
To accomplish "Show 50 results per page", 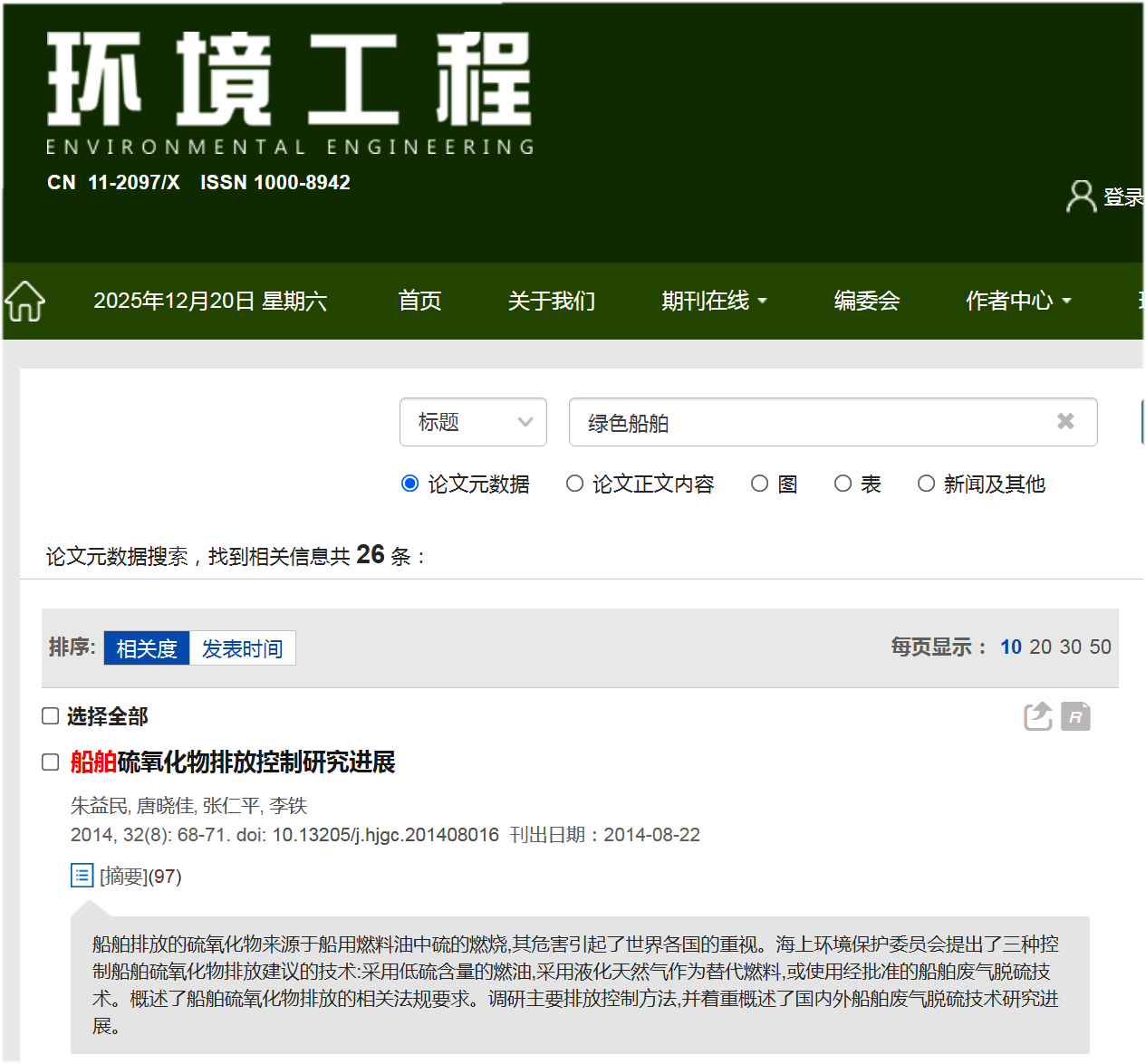I will pos(1101,647).
